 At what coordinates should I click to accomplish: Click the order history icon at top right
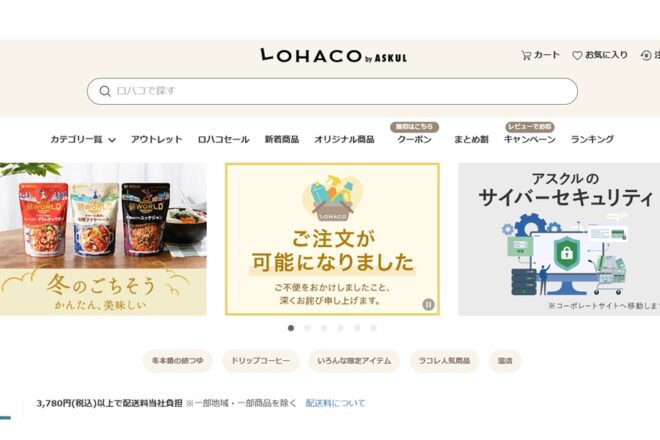pyautogui.click(x=646, y=55)
